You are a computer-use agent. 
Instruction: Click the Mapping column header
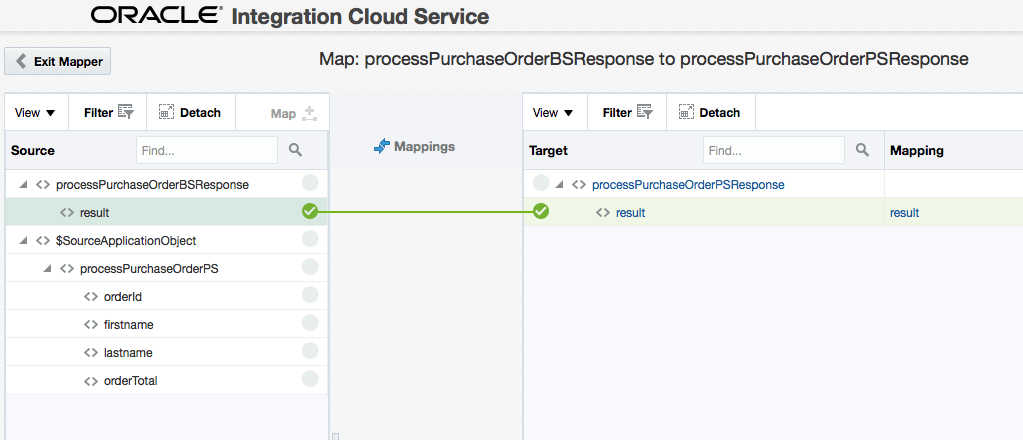(x=917, y=150)
